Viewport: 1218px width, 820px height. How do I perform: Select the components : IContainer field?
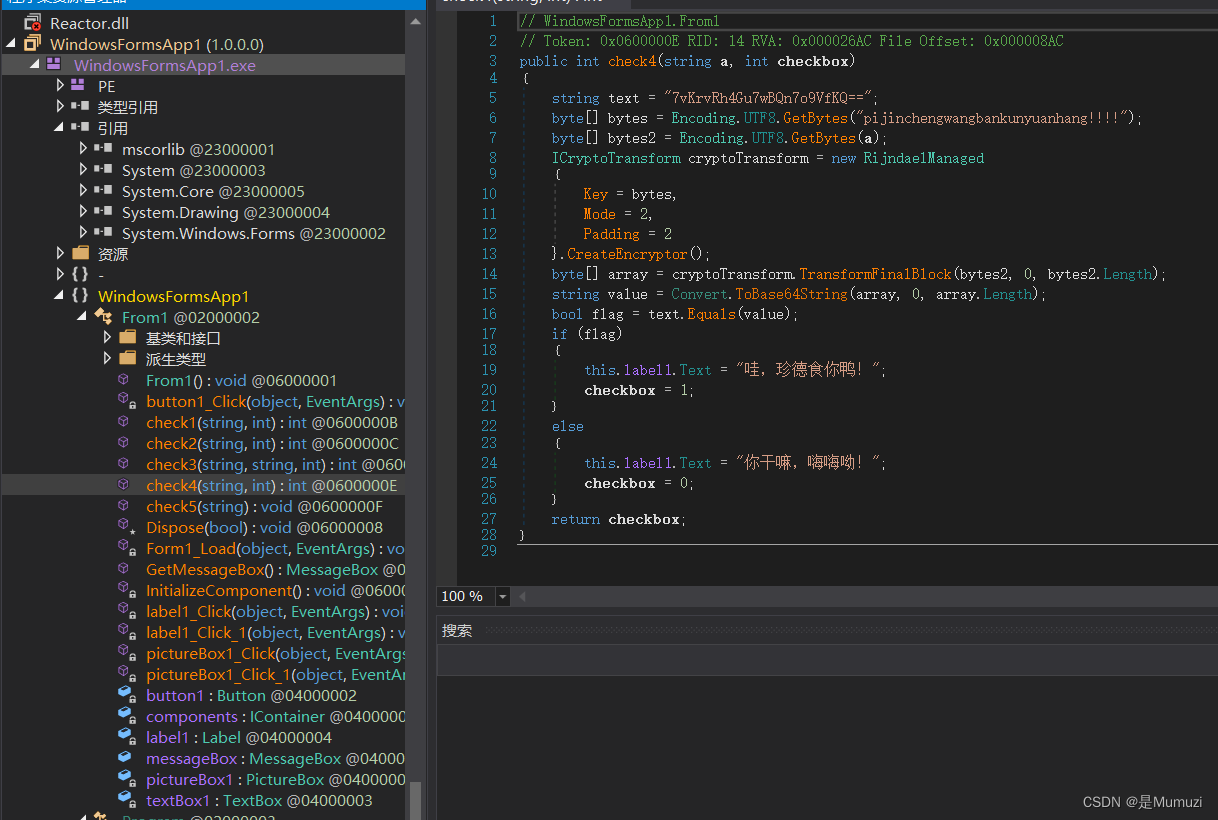click(x=275, y=716)
